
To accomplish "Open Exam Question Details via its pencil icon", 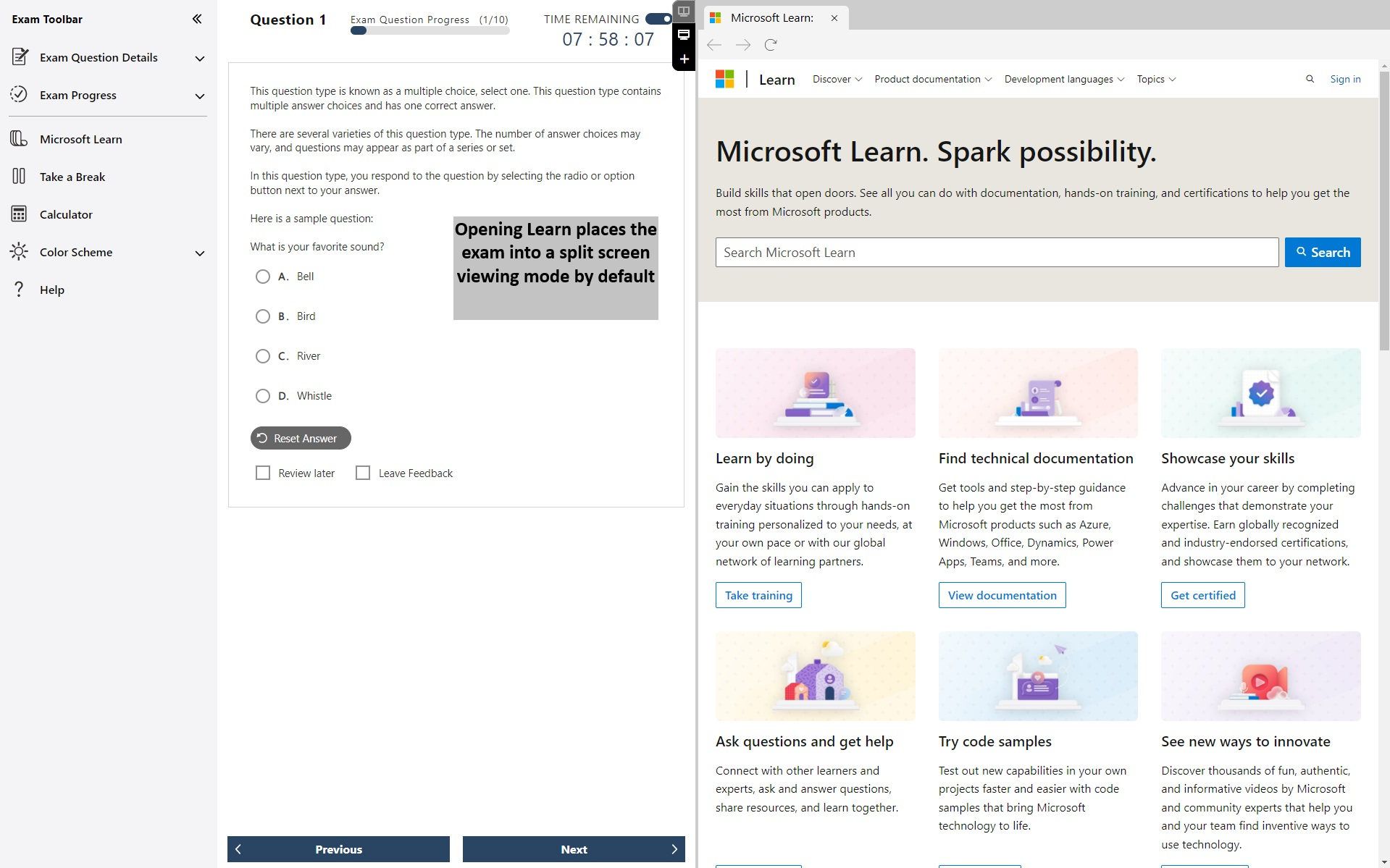I will click(19, 57).
